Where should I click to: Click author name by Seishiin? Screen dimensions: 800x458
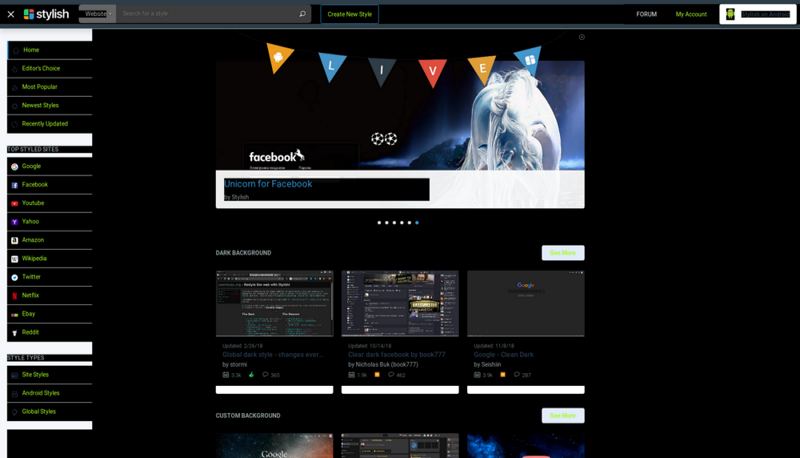click(x=487, y=365)
